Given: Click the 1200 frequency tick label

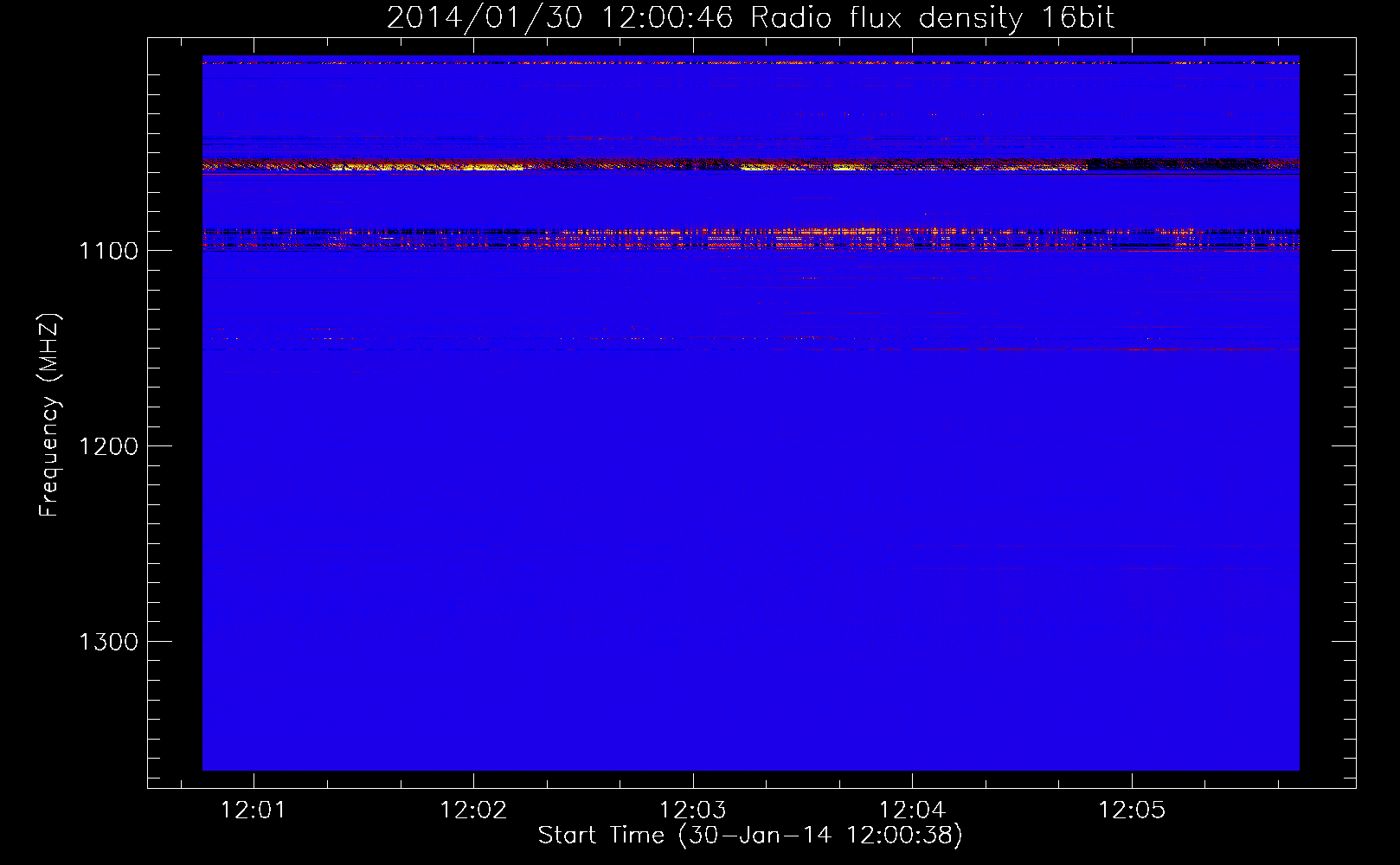Looking at the screenshot, I should pyautogui.click(x=109, y=446).
